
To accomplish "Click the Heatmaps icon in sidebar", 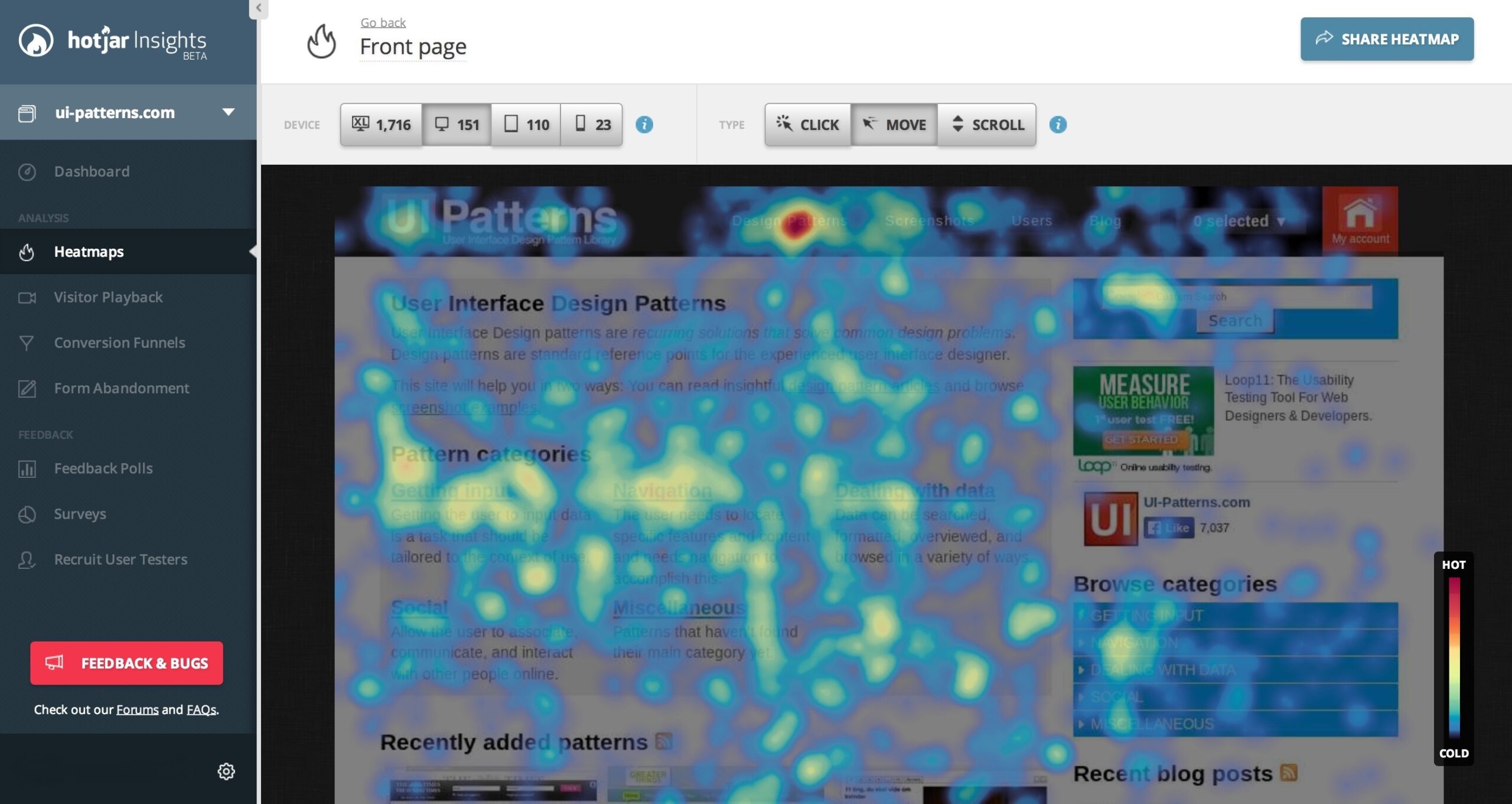I will tap(27, 251).
